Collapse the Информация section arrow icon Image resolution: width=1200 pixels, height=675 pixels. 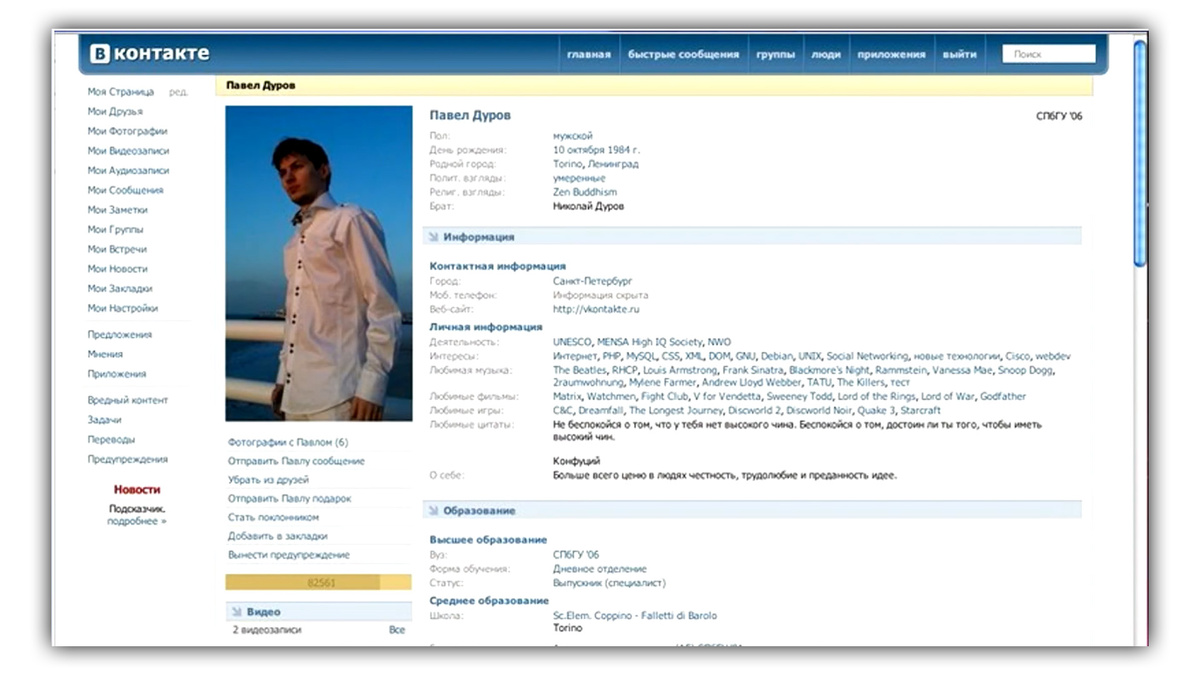pyautogui.click(x=434, y=237)
